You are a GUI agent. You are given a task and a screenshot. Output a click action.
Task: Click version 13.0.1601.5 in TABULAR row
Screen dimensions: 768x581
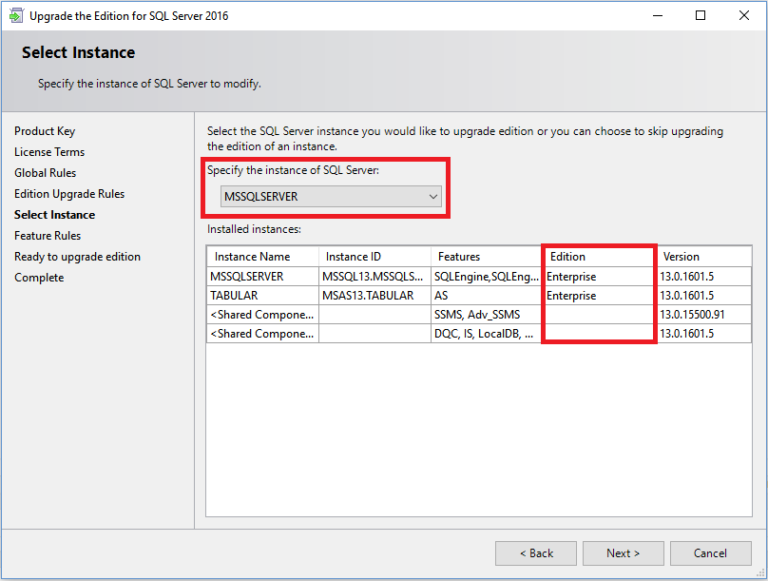(704, 296)
